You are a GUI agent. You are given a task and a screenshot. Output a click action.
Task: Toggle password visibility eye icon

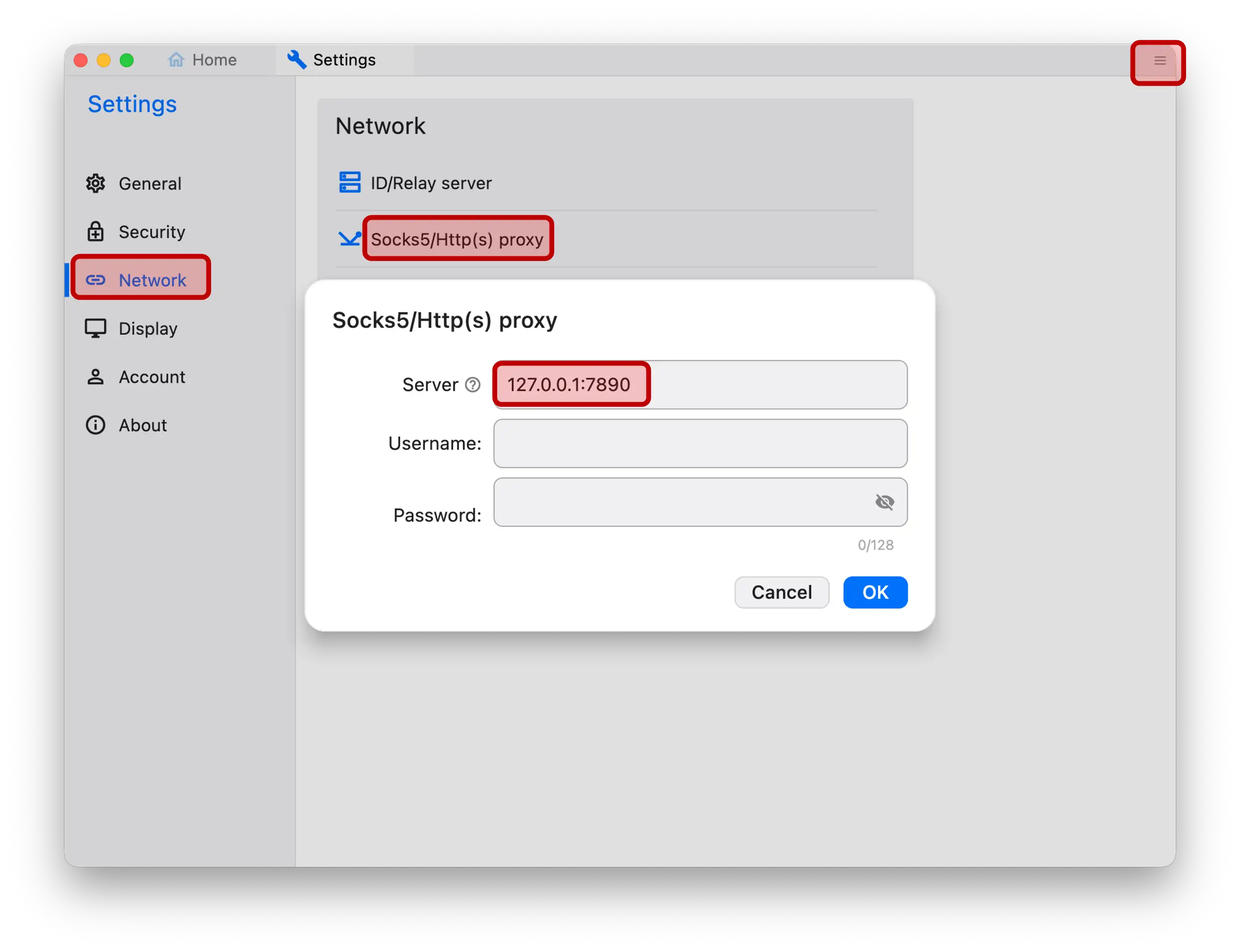[x=884, y=502]
